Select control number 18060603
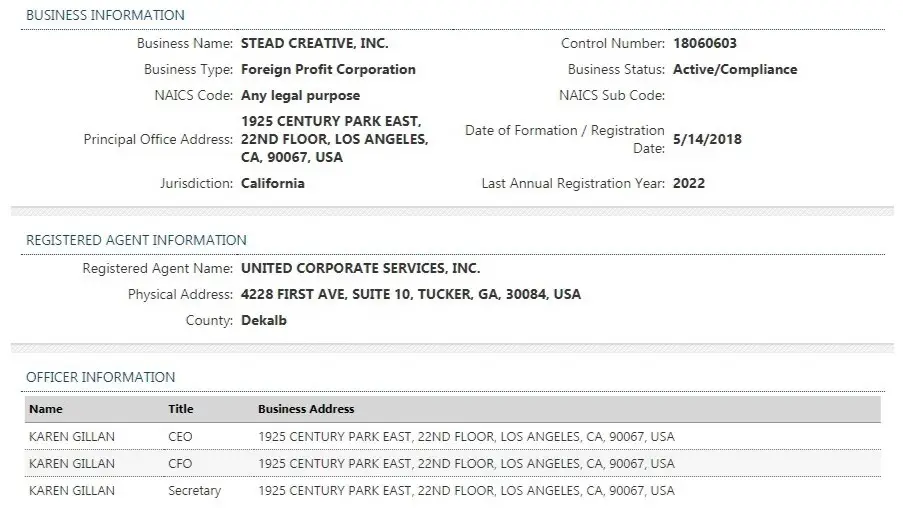Screen dimensions: 903x508 [705, 43]
